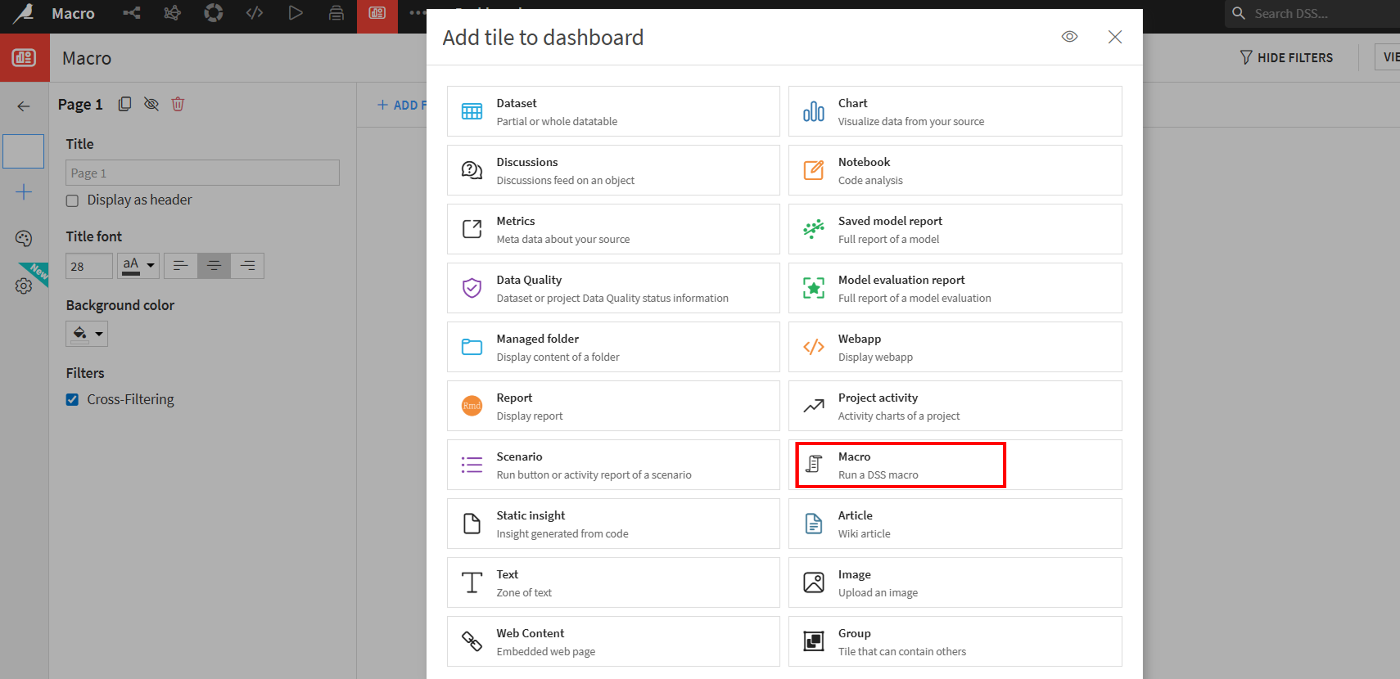Expand the Background color picker dropdown
This screenshot has width=1400, height=679.
87,334
